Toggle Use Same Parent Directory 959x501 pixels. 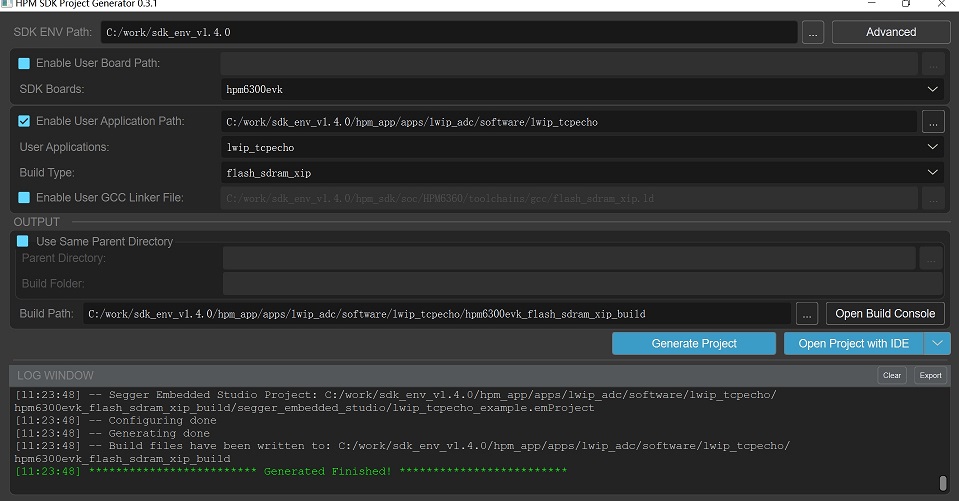point(23,241)
